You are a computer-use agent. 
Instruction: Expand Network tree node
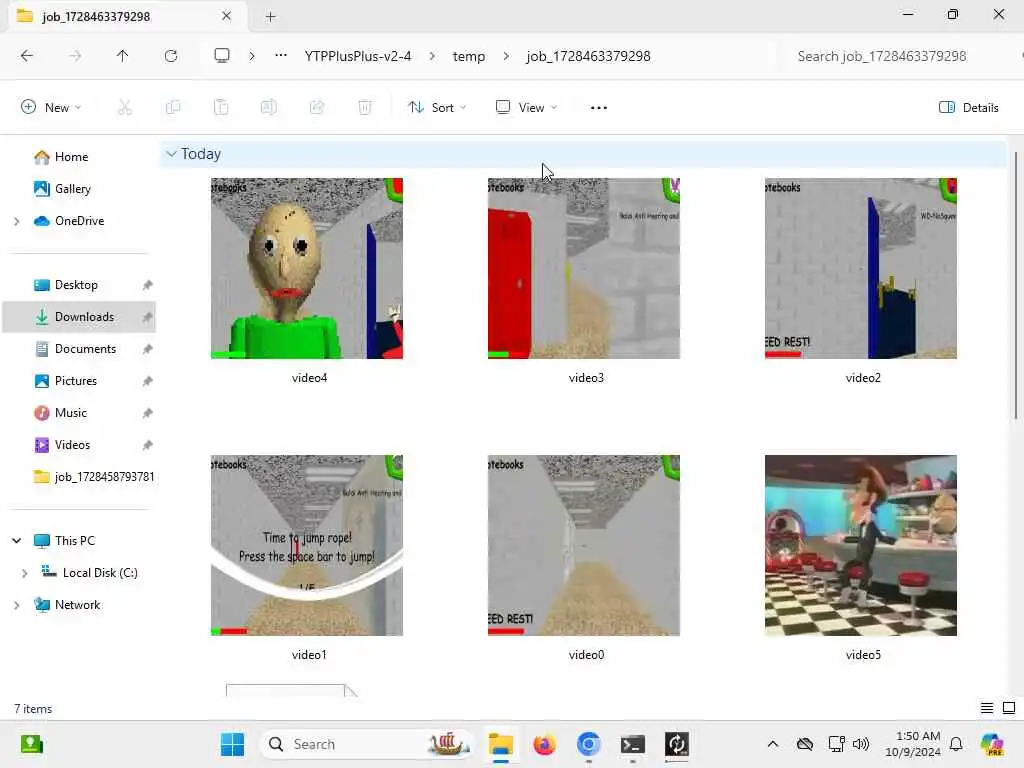pos(16,605)
